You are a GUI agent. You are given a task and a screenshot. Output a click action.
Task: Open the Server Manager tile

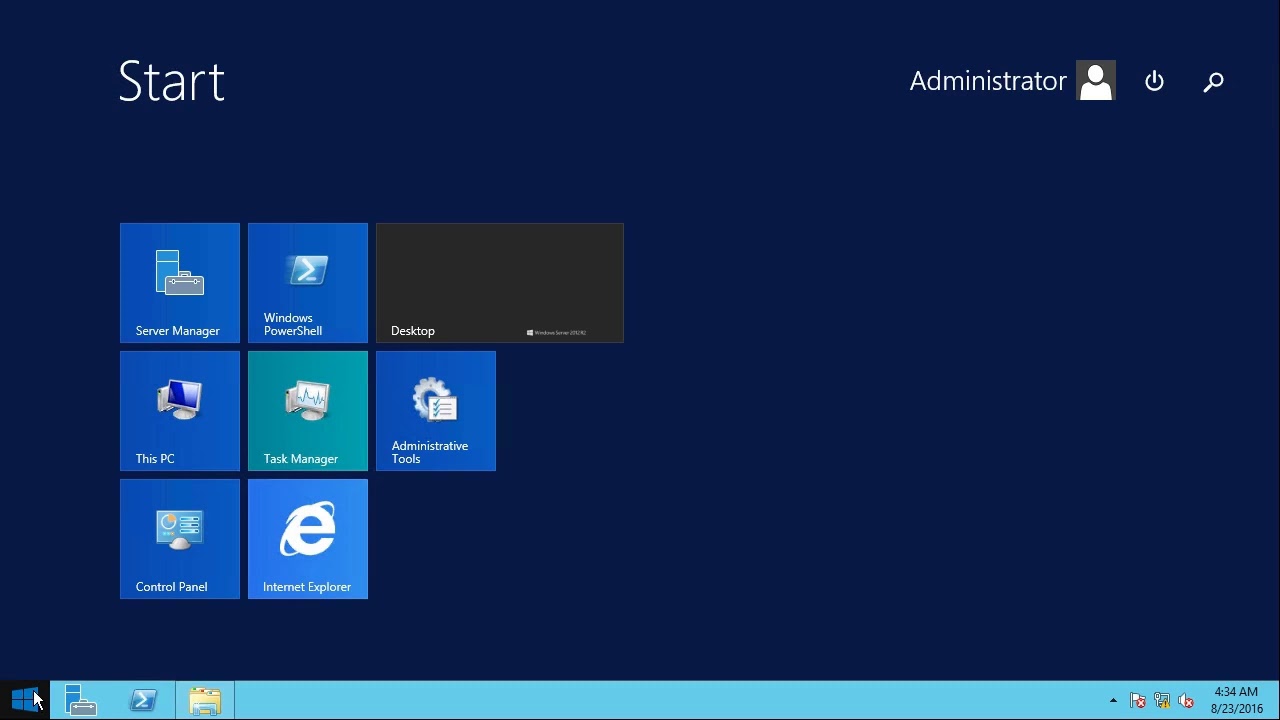180,283
